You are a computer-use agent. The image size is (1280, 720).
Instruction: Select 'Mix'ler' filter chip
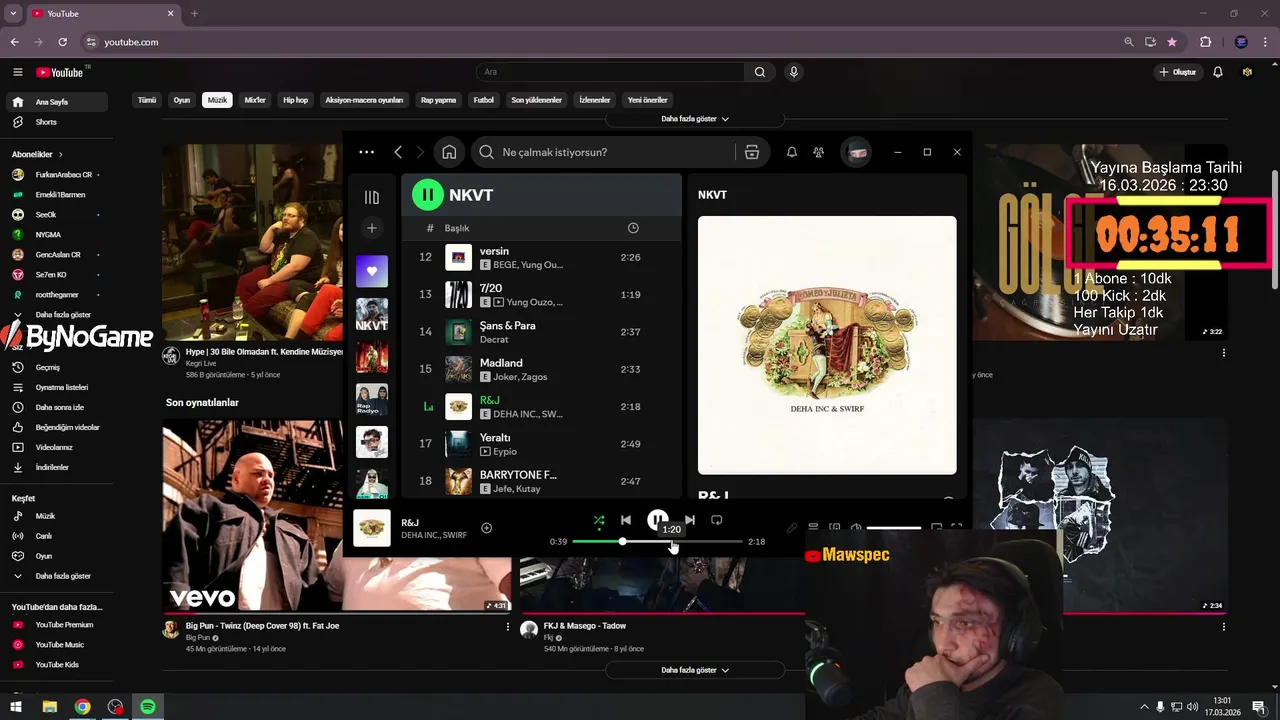pos(255,100)
